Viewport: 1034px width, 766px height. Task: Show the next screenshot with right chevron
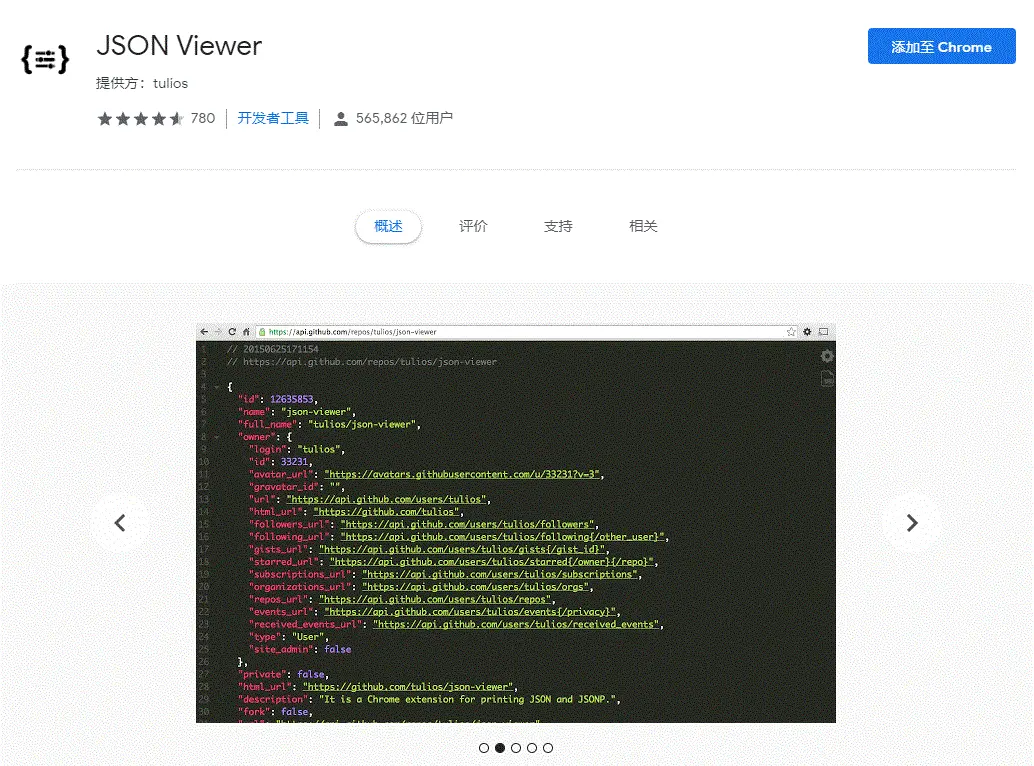(x=912, y=523)
